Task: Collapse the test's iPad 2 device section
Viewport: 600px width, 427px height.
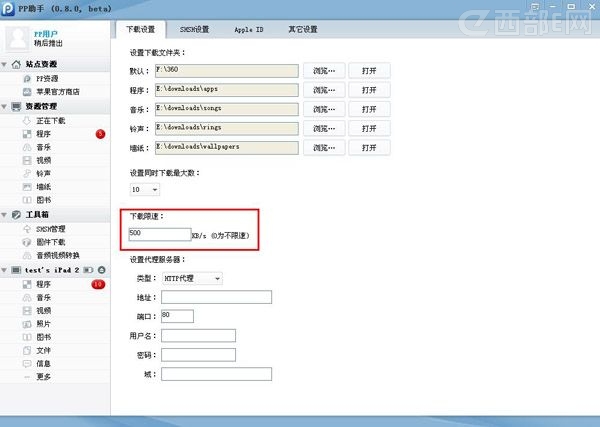Action: pyautogui.click(x=4, y=270)
